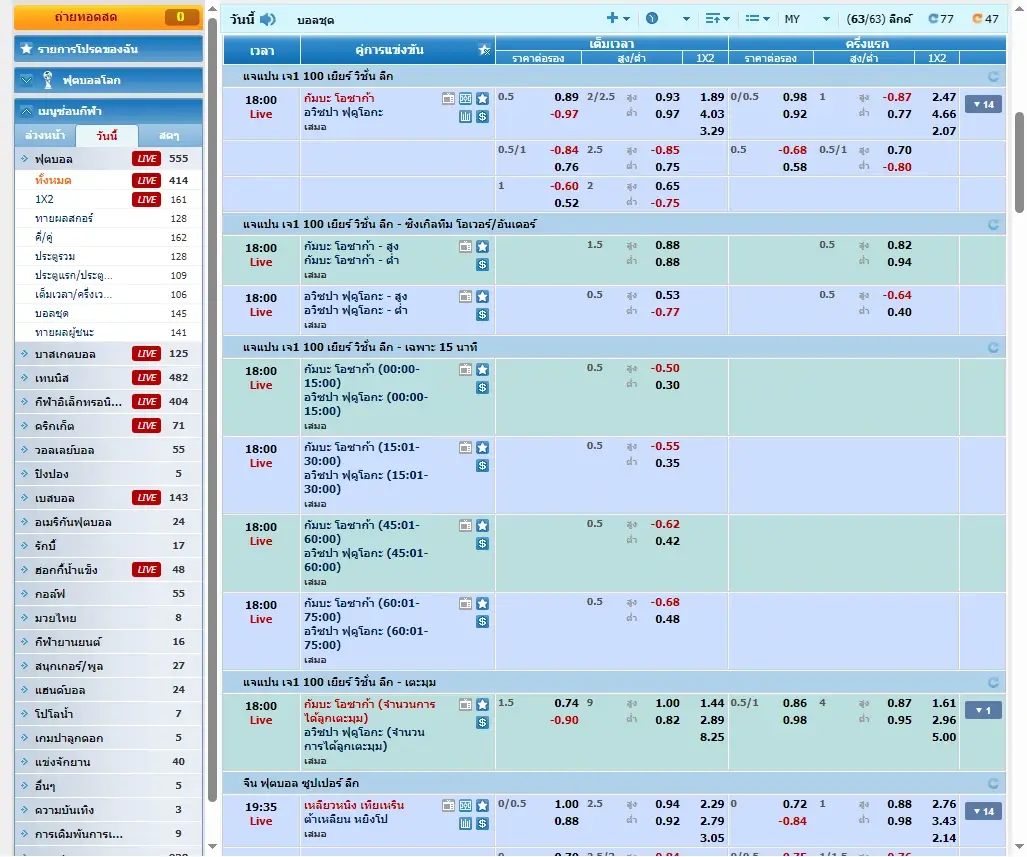This screenshot has width=1027, height=857.
Task: Click the dollar cash-odds icon on the first match
Action: (483, 117)
